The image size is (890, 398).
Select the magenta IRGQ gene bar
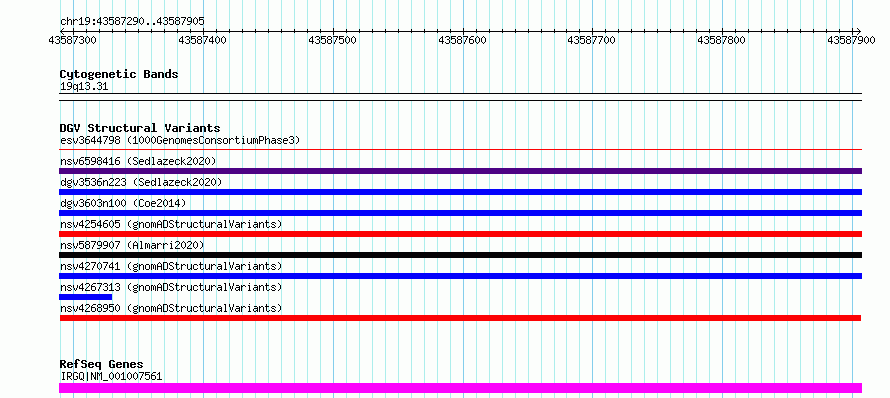tap(460, 388)
